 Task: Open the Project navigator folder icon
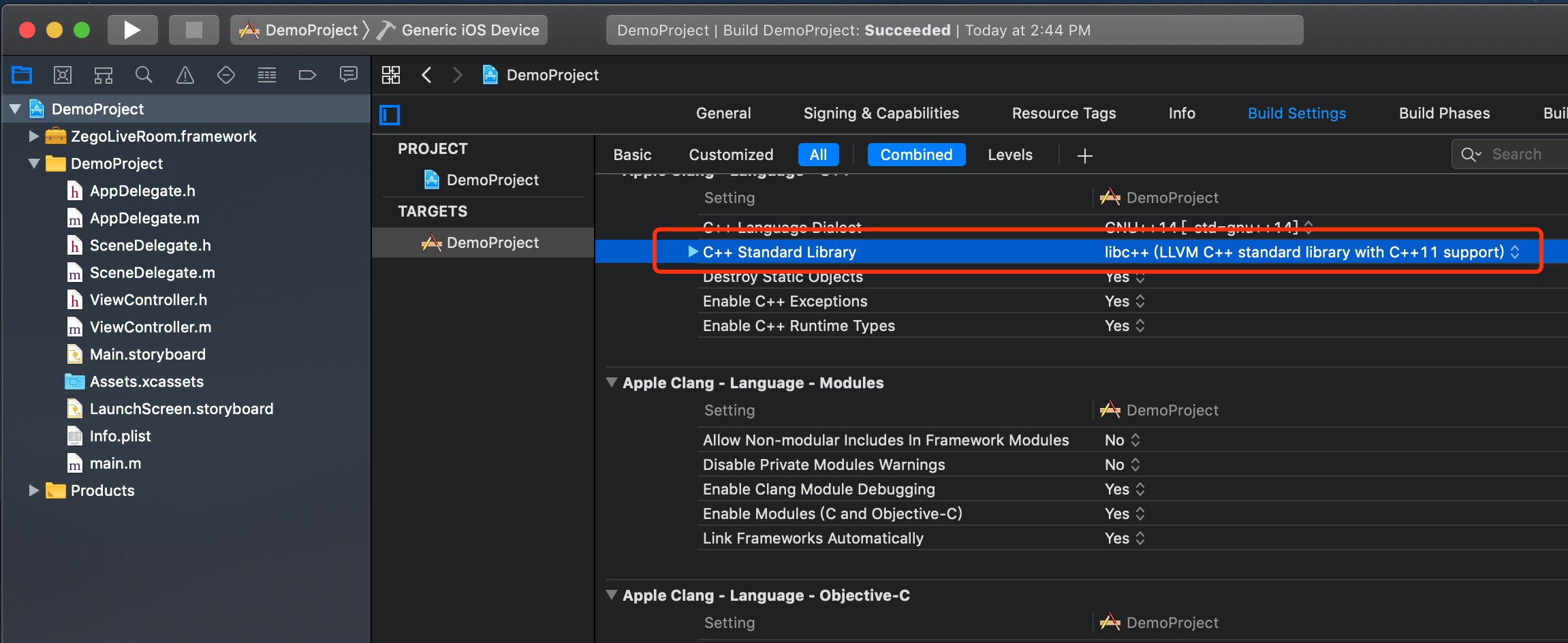tap(22, 75)
